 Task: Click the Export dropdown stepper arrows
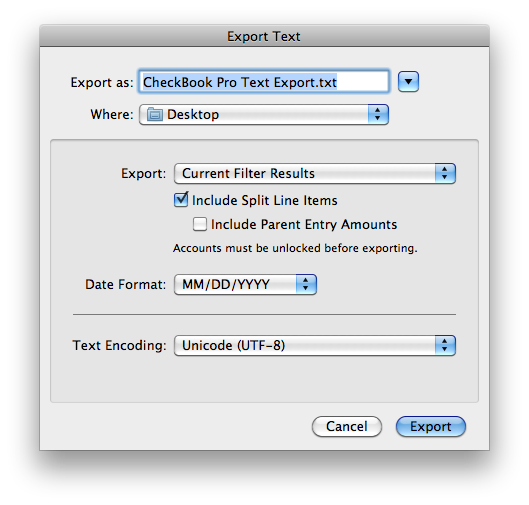(x=445, y=173)
